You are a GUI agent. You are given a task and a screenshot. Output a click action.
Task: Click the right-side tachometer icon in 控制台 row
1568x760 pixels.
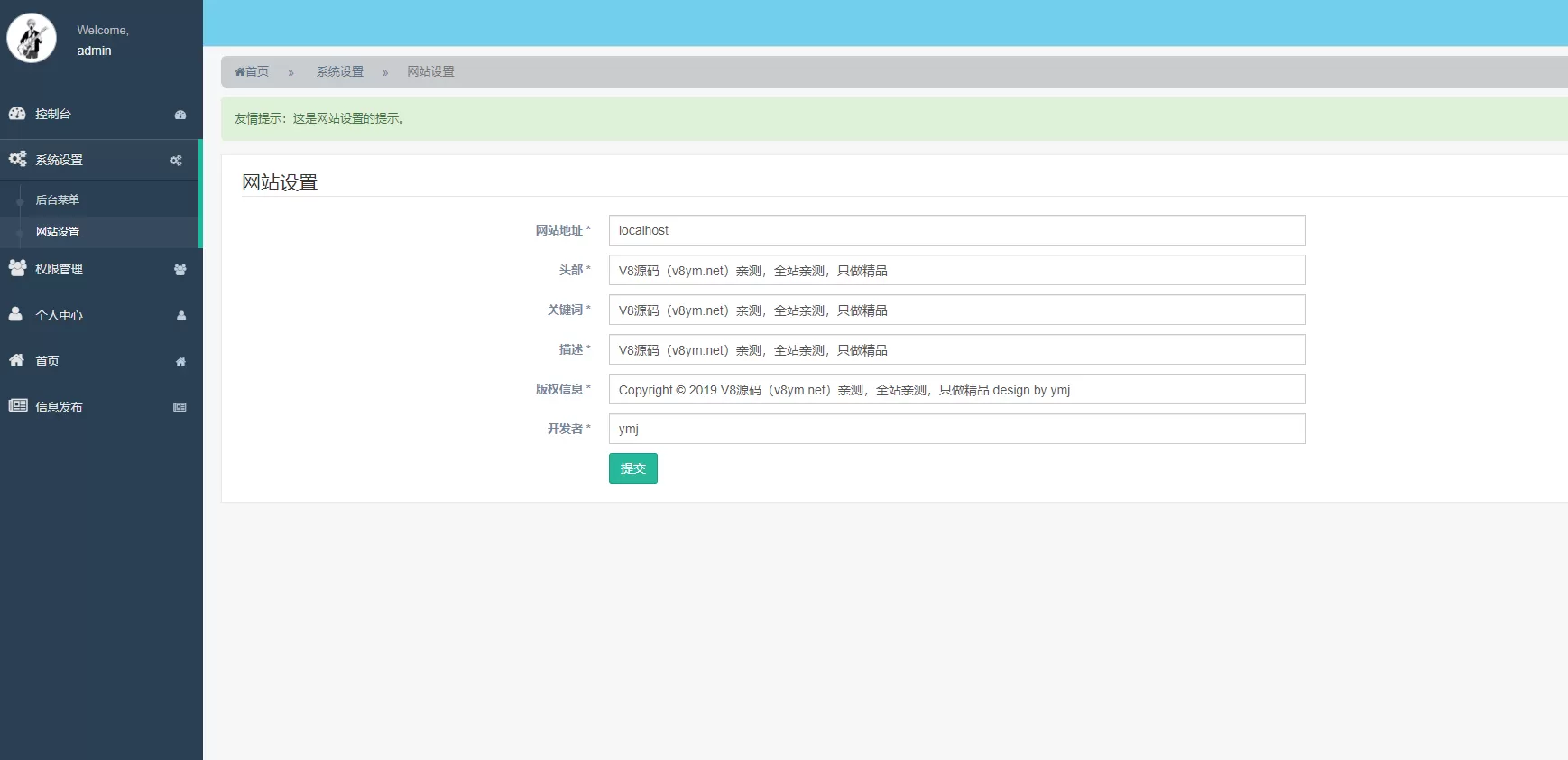180,115
